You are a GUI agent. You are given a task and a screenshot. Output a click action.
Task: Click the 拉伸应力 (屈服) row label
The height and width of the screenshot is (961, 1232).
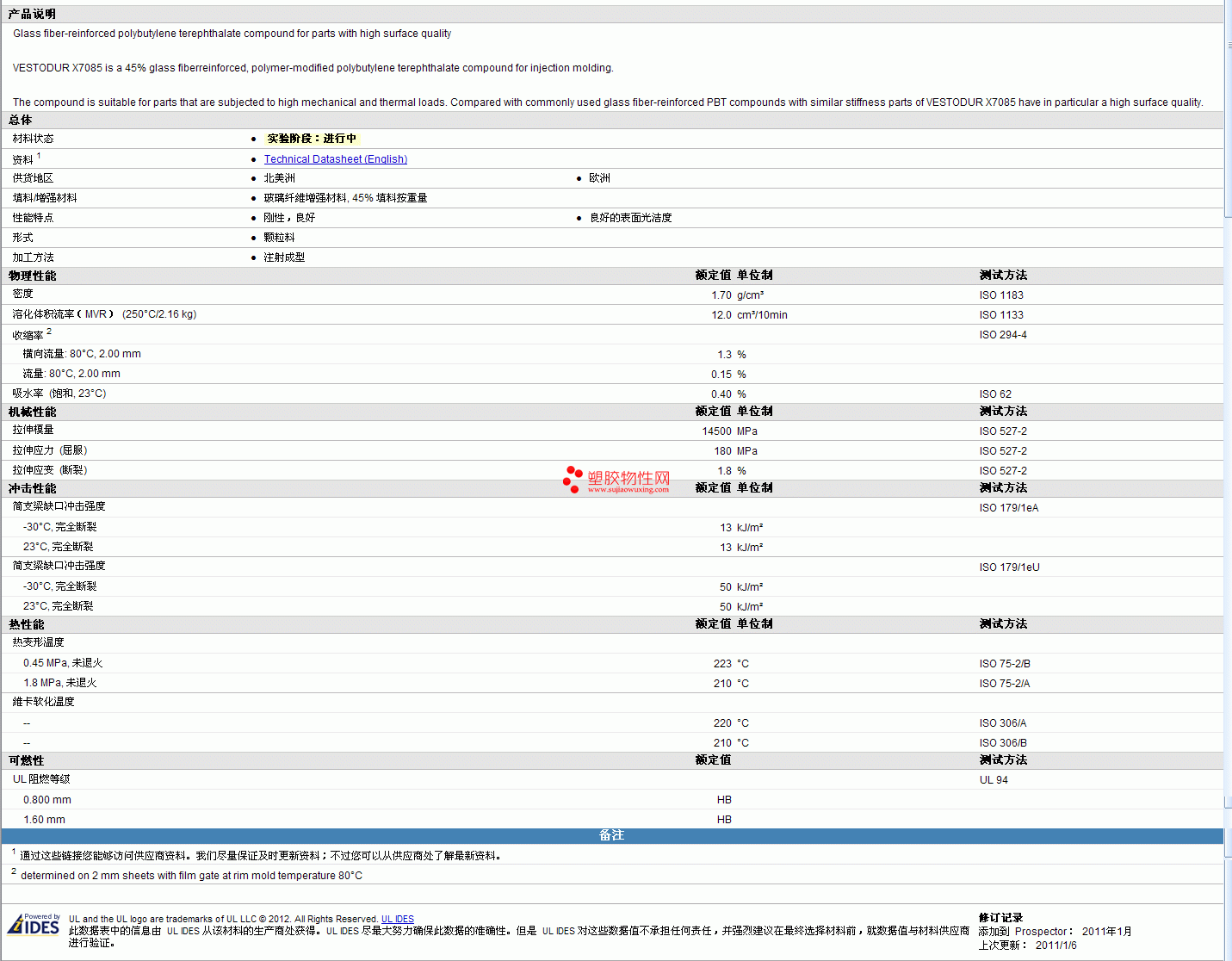click(x=50, y=450)
